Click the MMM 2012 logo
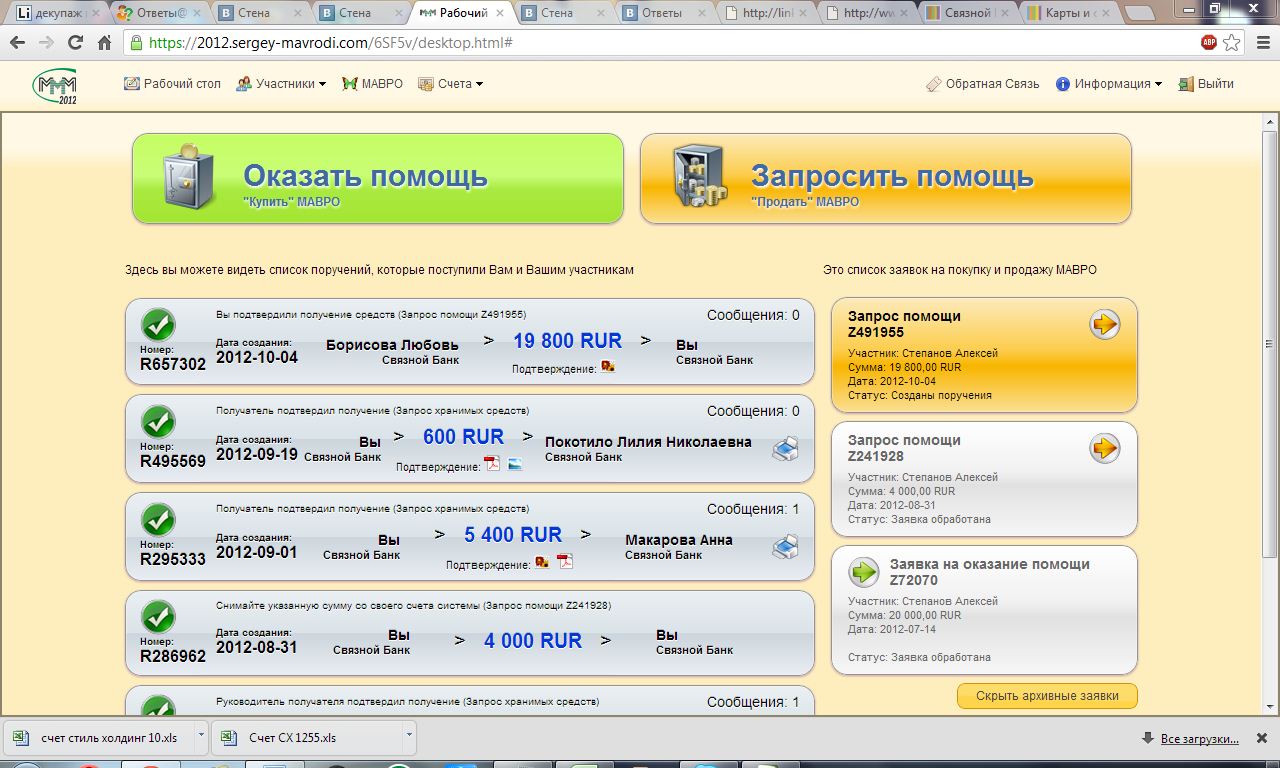Viewport: 1280px width, 768px height. [55, 87]
